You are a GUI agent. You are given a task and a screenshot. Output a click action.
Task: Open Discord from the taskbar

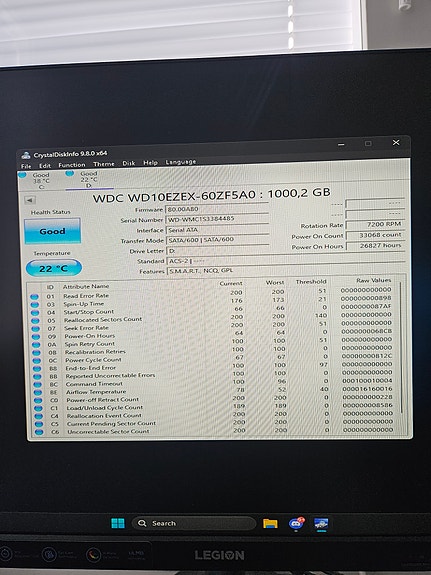tap(296, 523)
